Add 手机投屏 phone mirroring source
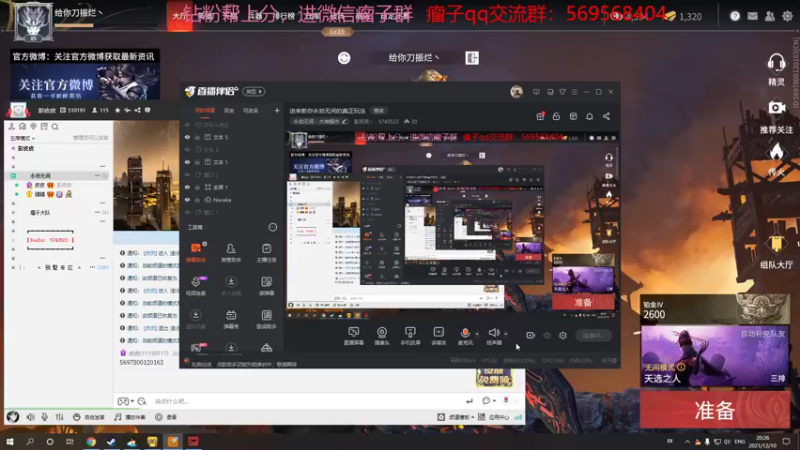 click(x=410, y=336)
